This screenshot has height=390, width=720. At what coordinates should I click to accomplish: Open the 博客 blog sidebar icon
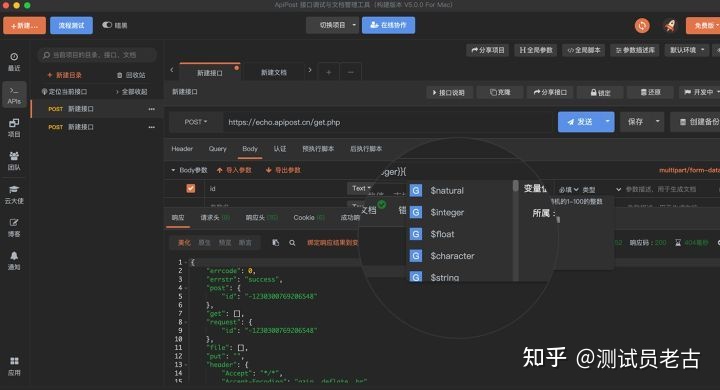(x=14, y=227)
